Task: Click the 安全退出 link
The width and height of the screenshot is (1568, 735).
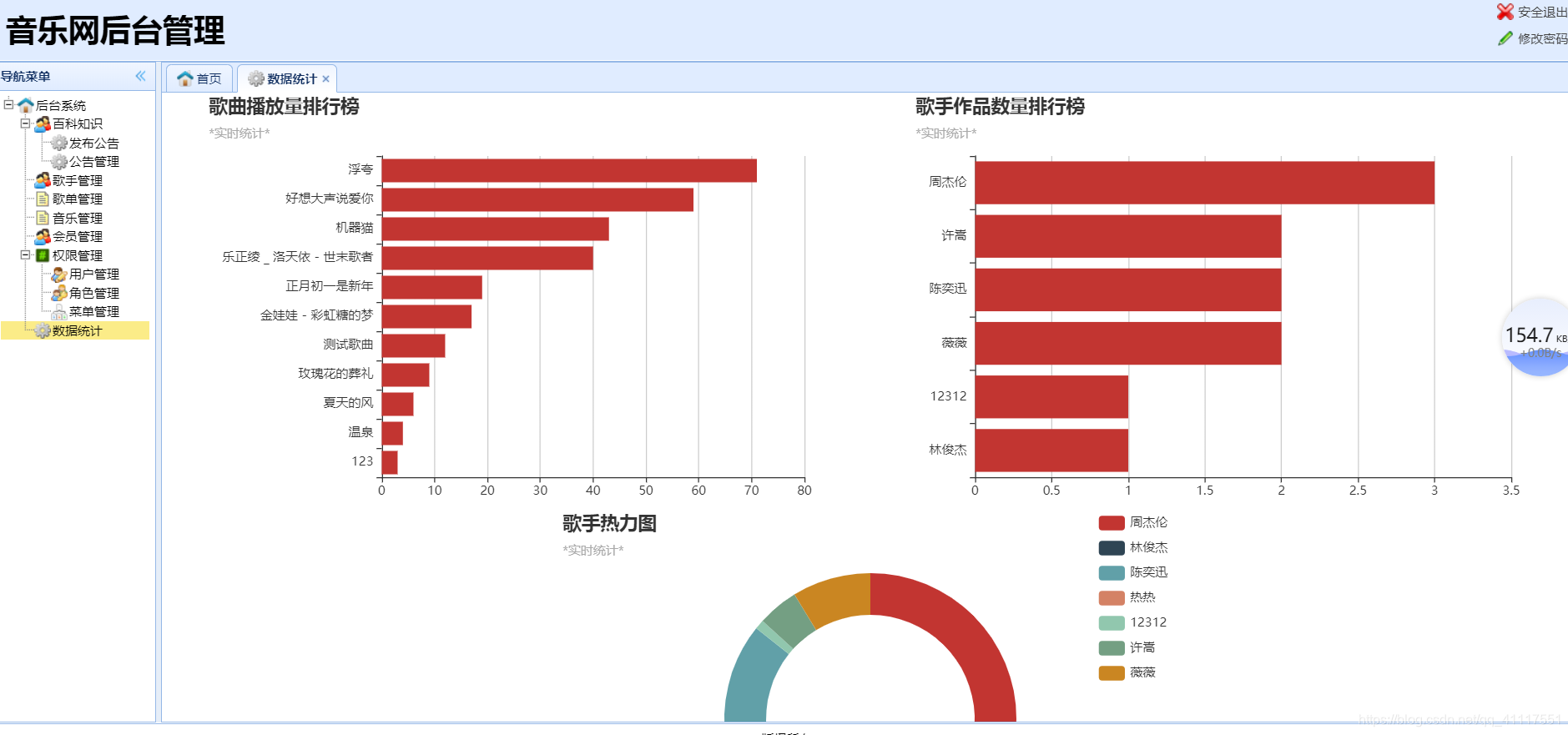Action: pyautogui.click(x=1542, y=12)
